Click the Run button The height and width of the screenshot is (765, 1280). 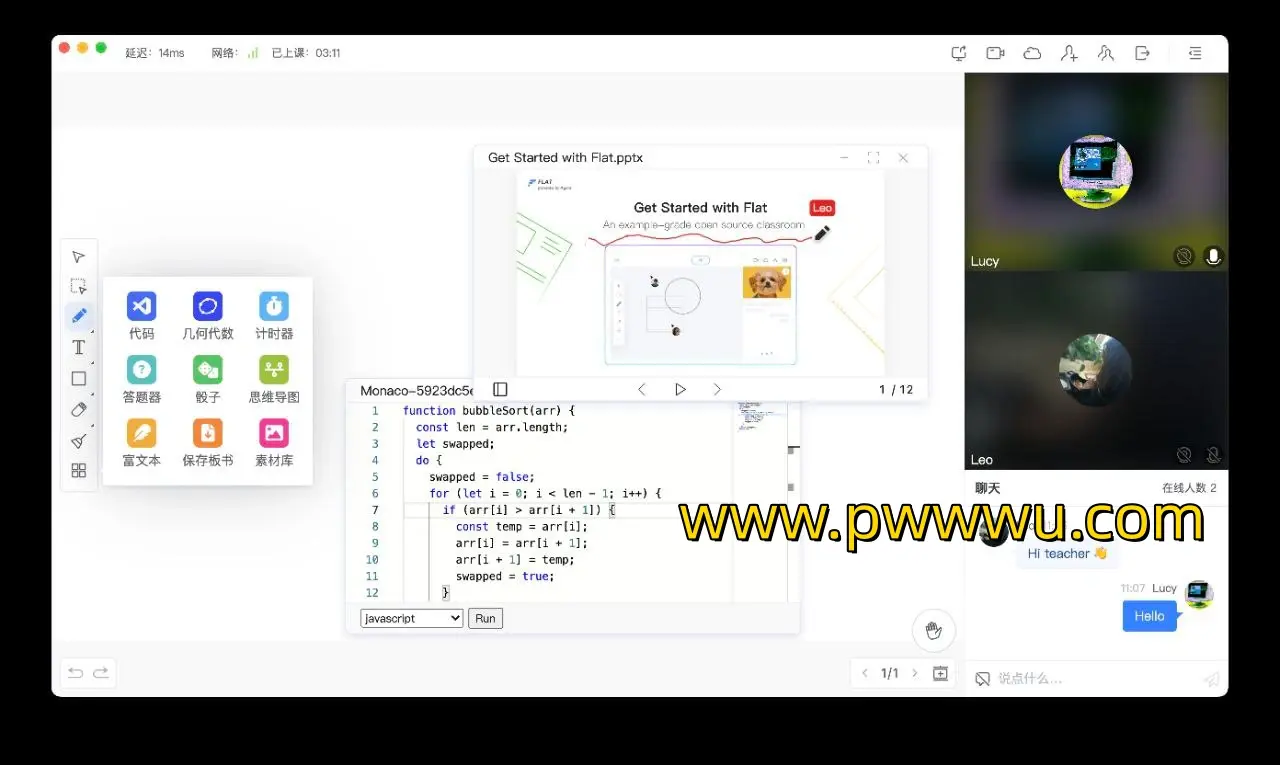coord(485,618)
